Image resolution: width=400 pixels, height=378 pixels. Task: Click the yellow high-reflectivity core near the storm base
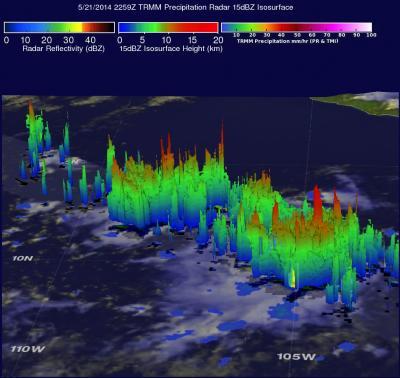[x=292, y=278]
